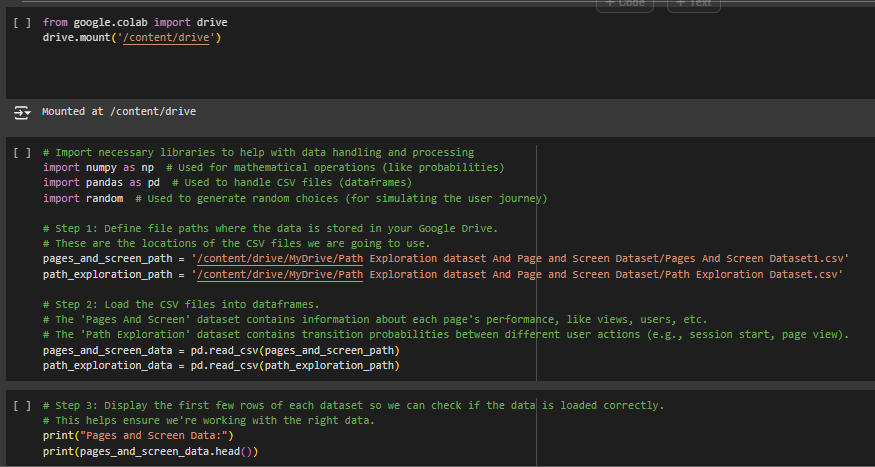Run the drive.mount cell

coord(22,23)
